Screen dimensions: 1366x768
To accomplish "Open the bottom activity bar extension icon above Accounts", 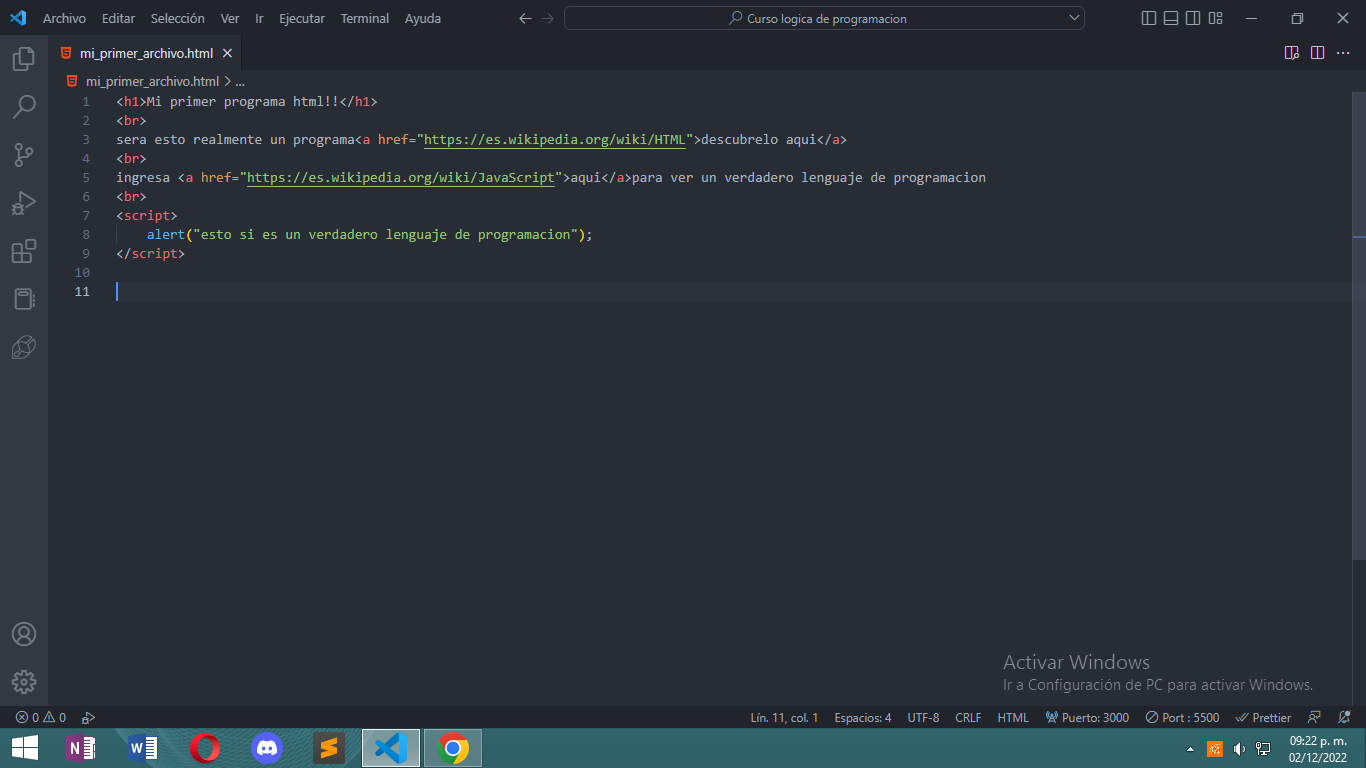I will pyautogui.click(x=24, y=347).
